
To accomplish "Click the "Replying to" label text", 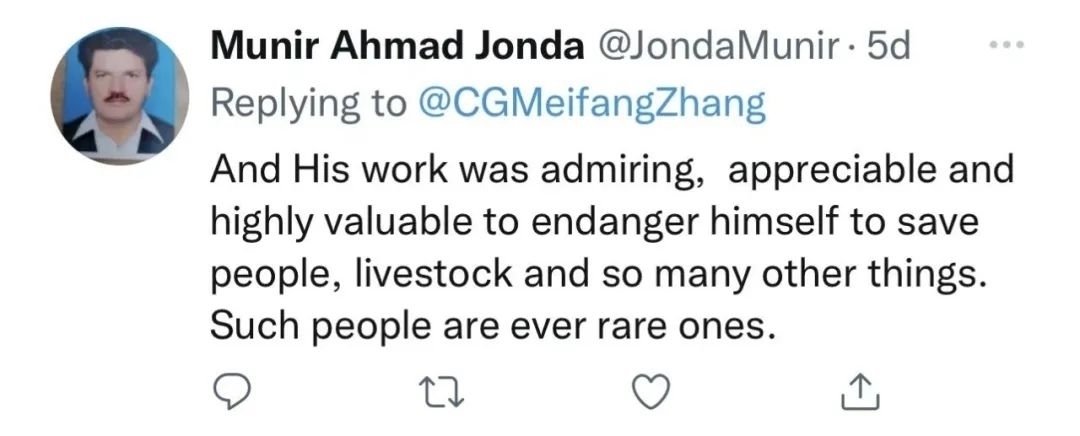I will tap(308, 104).
